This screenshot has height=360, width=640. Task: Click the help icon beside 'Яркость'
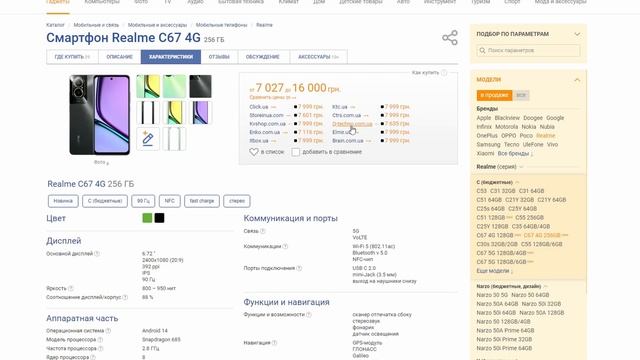(71, 288)
